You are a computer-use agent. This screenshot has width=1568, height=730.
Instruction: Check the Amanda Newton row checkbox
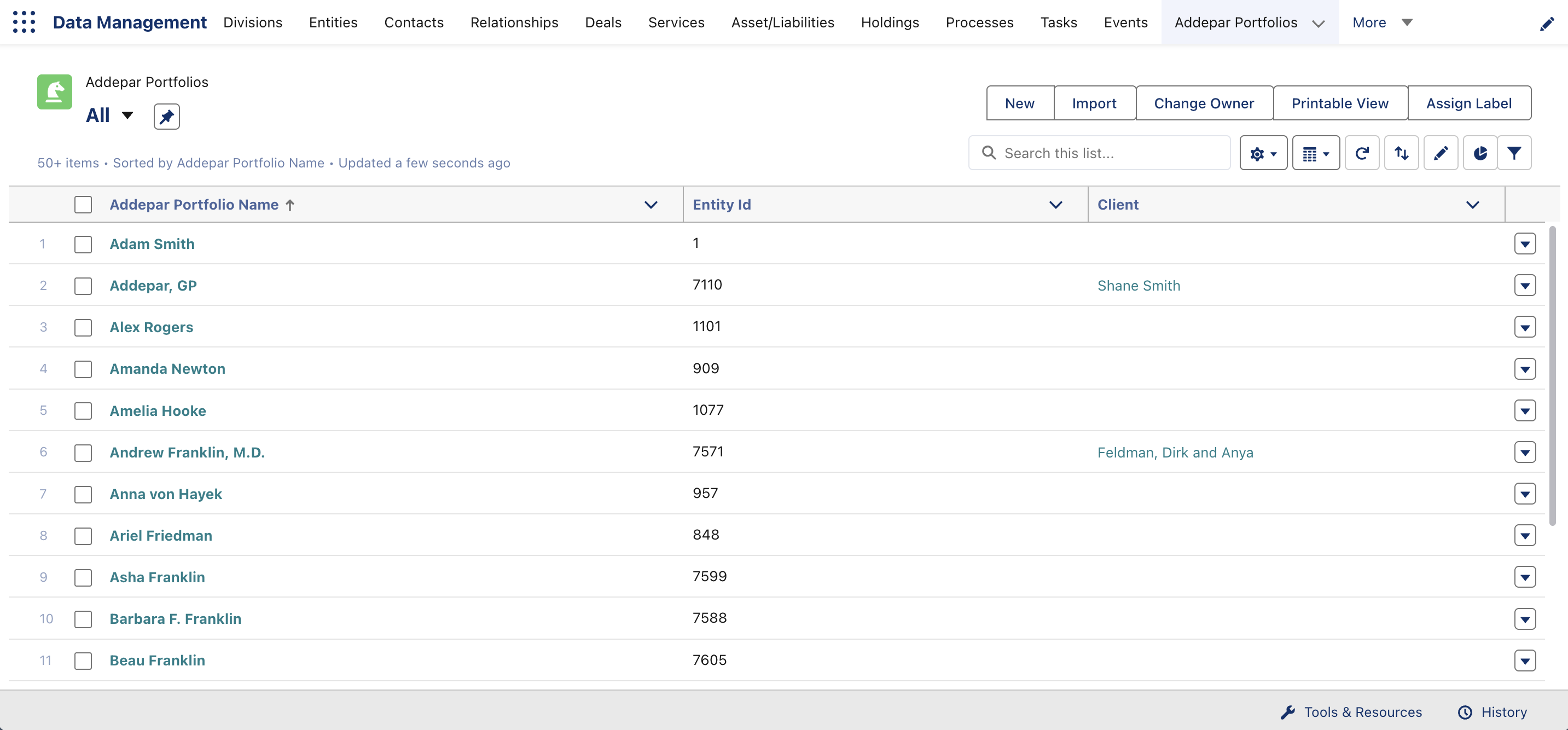point(83,369)
